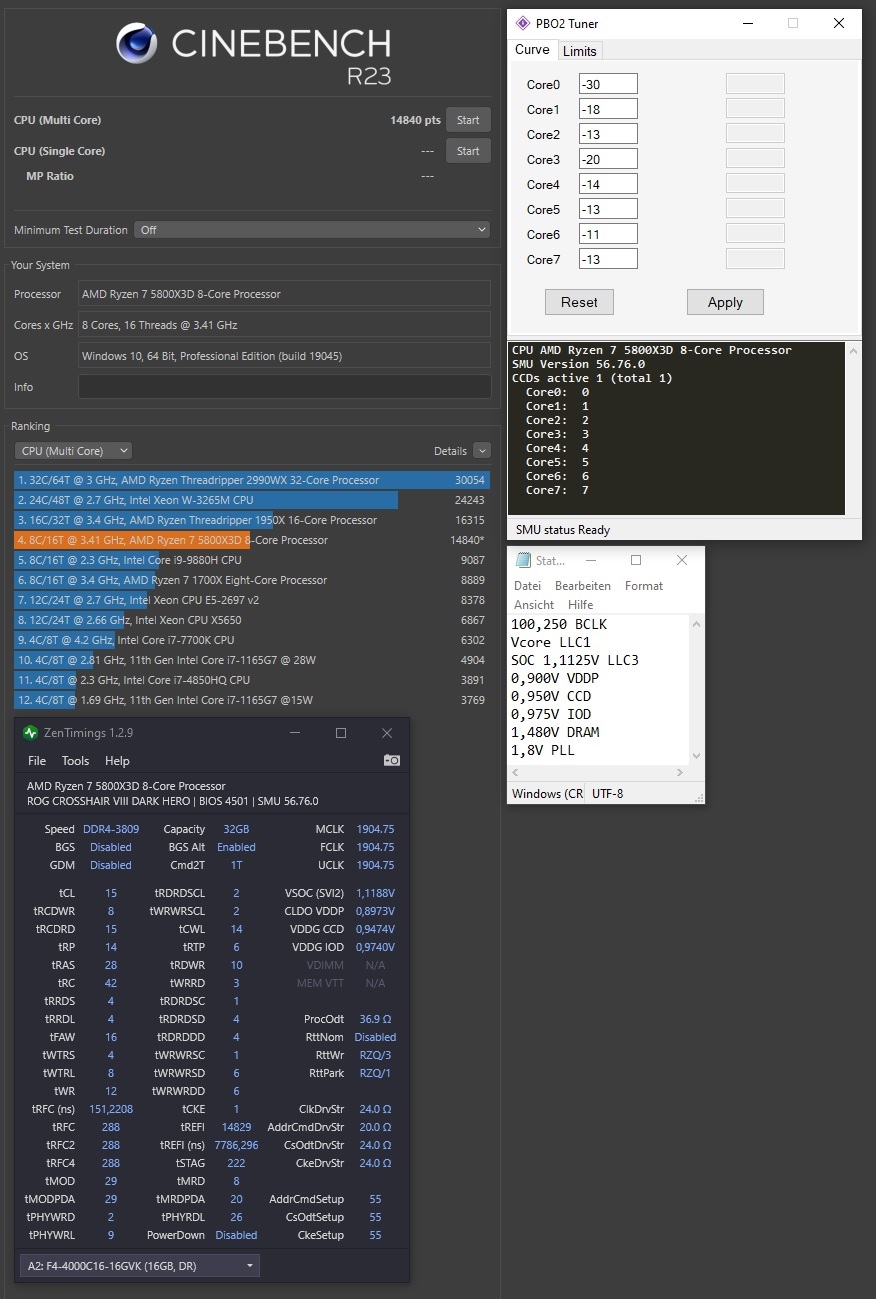Viewport: 876px width, 1299px height.
Task: Start the CPU Single Core benchmark
Action: (x=468, y=151)
